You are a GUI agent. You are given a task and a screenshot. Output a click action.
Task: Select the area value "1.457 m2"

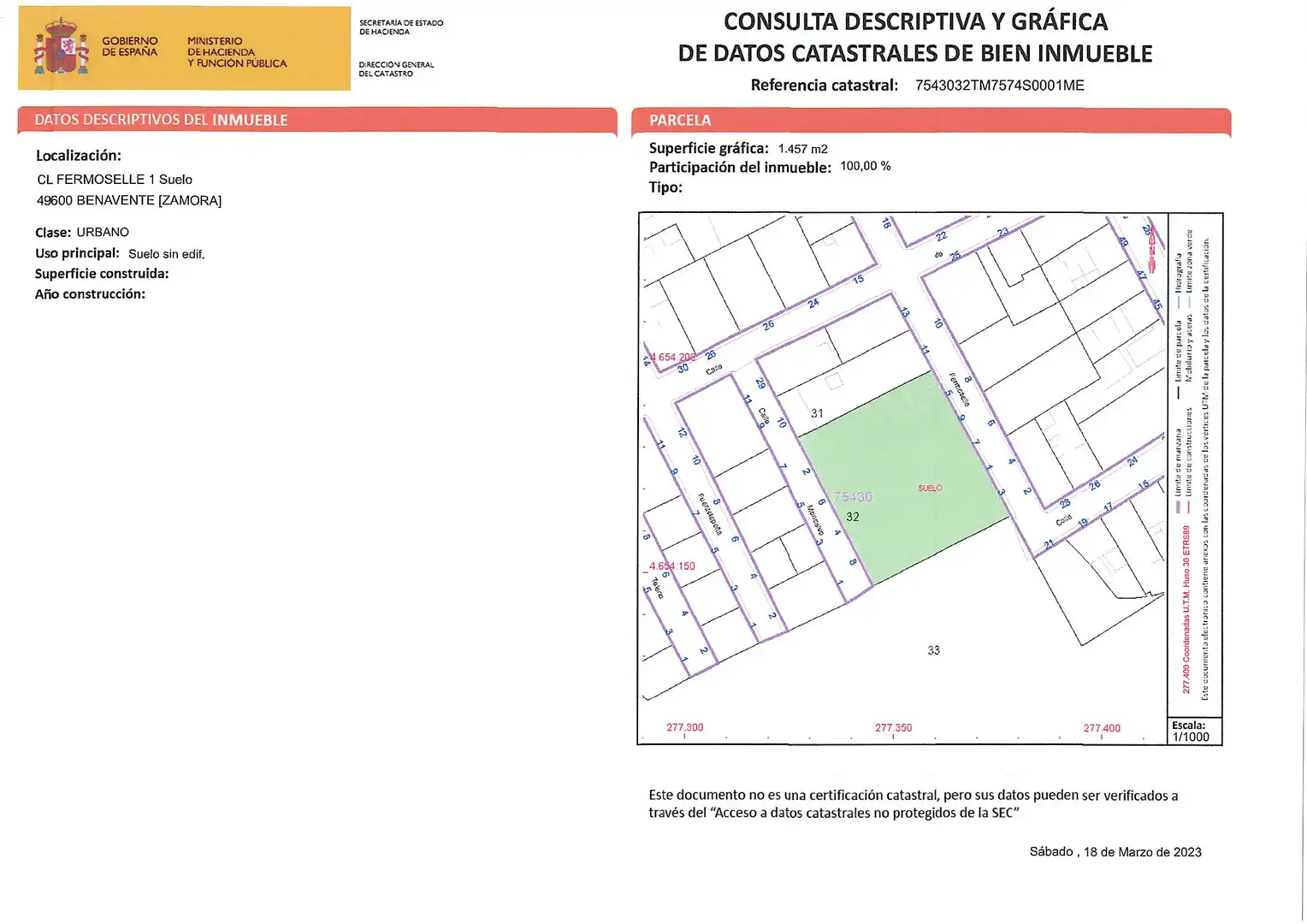pyautogui.click(x=803, y=149)
